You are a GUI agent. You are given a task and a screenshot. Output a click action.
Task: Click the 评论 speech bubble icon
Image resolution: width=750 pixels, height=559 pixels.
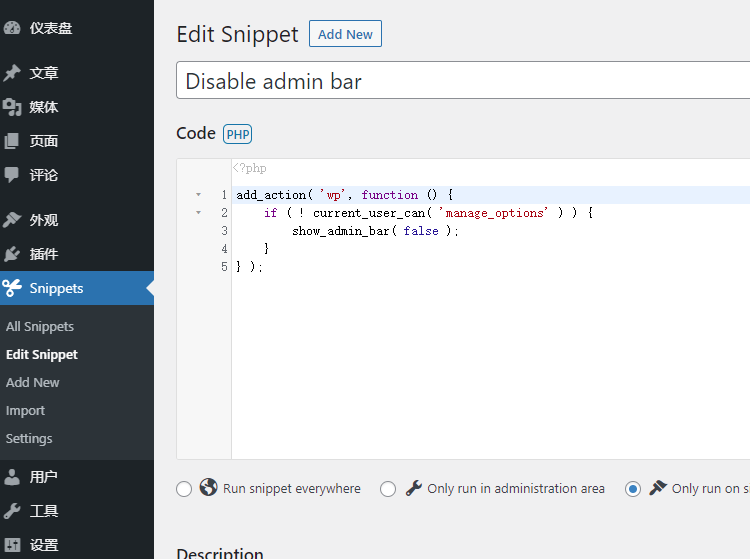coord(12,175)
